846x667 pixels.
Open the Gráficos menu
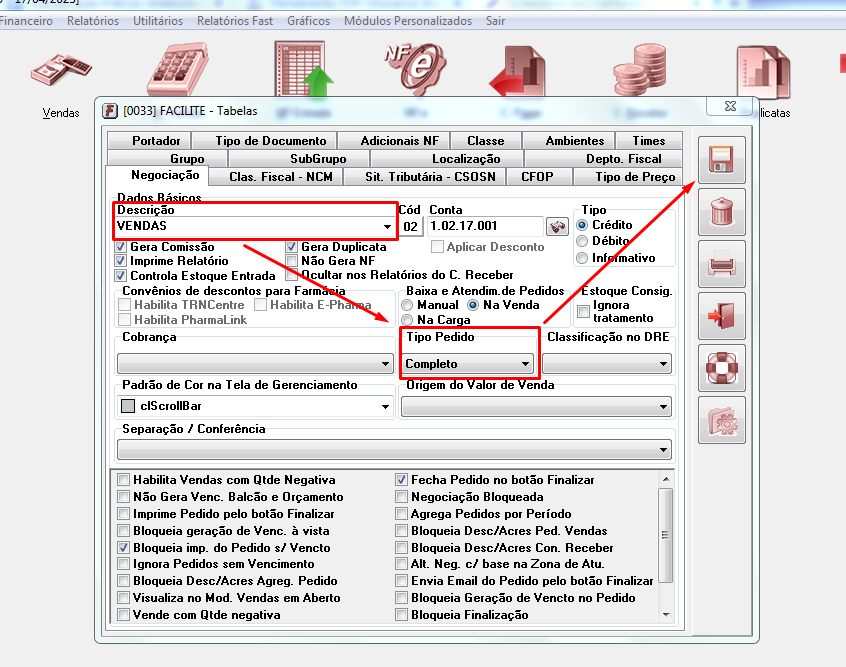coord(308,21)
